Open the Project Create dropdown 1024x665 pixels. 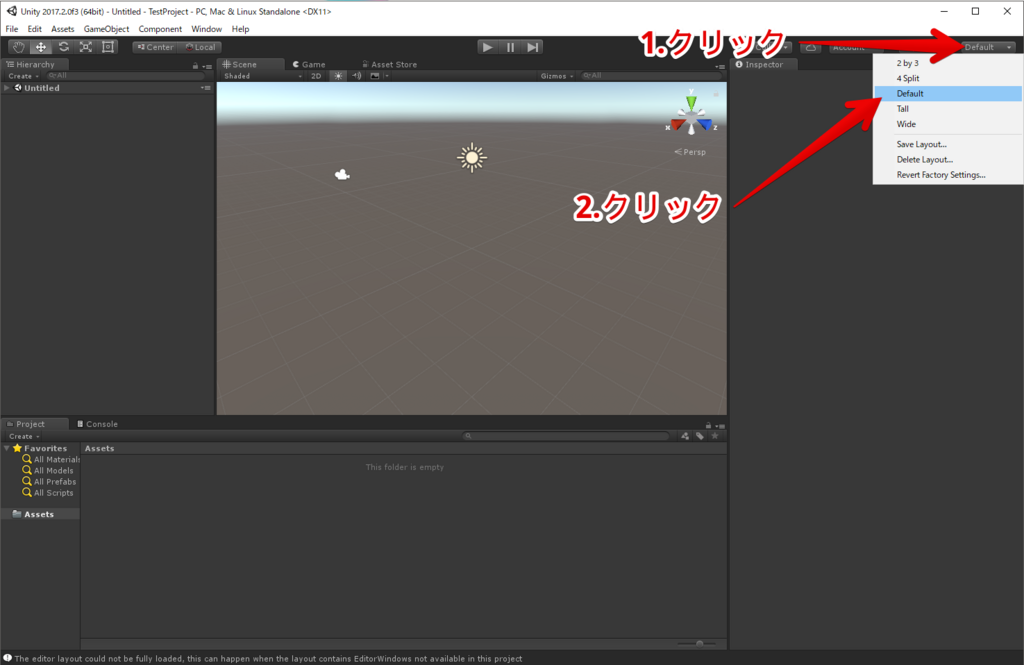pyautogui.click(x=24, y=436)
